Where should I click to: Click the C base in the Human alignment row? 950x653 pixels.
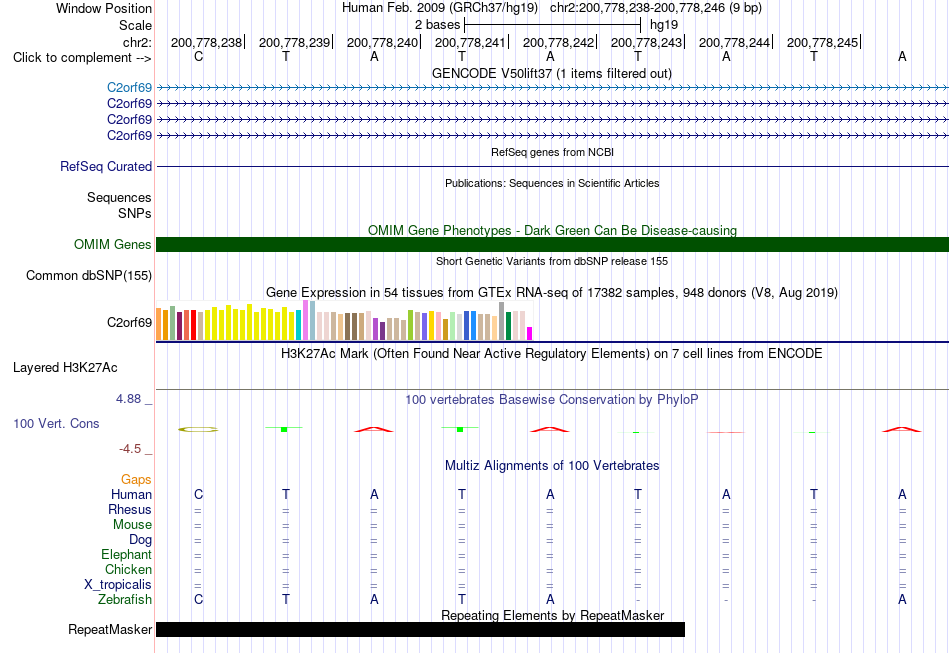click(x=198, y=494)
